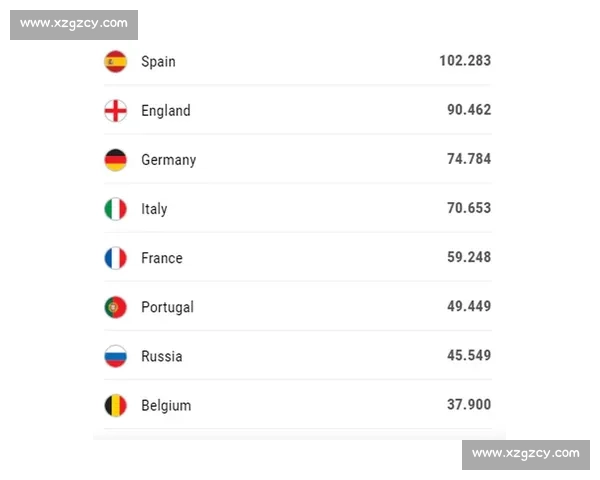Click the France country label
The height and width of the screenshot is (480, 600).
[x=162, y=258]
